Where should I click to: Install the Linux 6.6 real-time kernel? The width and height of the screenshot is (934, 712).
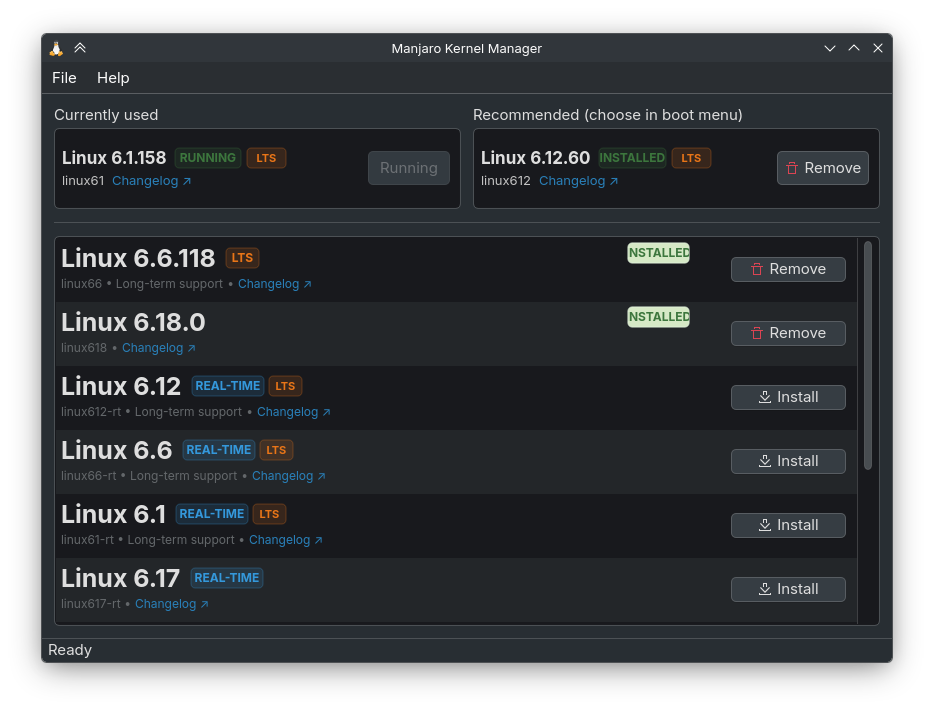(x=788, y=461)
